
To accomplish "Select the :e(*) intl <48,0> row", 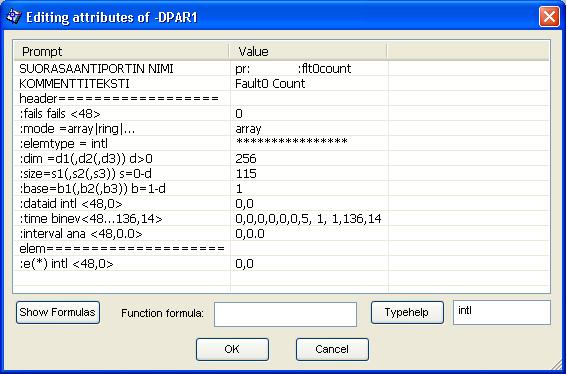I will click(66, 264).
